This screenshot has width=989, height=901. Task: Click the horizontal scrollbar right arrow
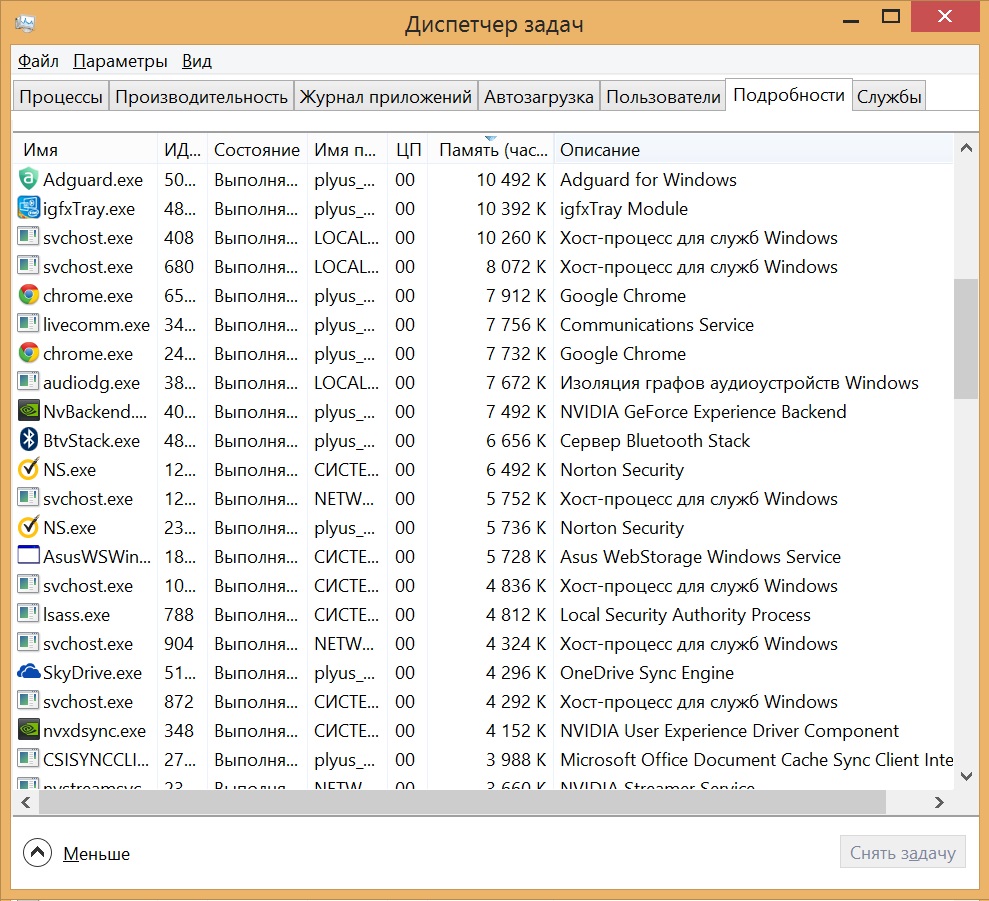coord(939,802)
